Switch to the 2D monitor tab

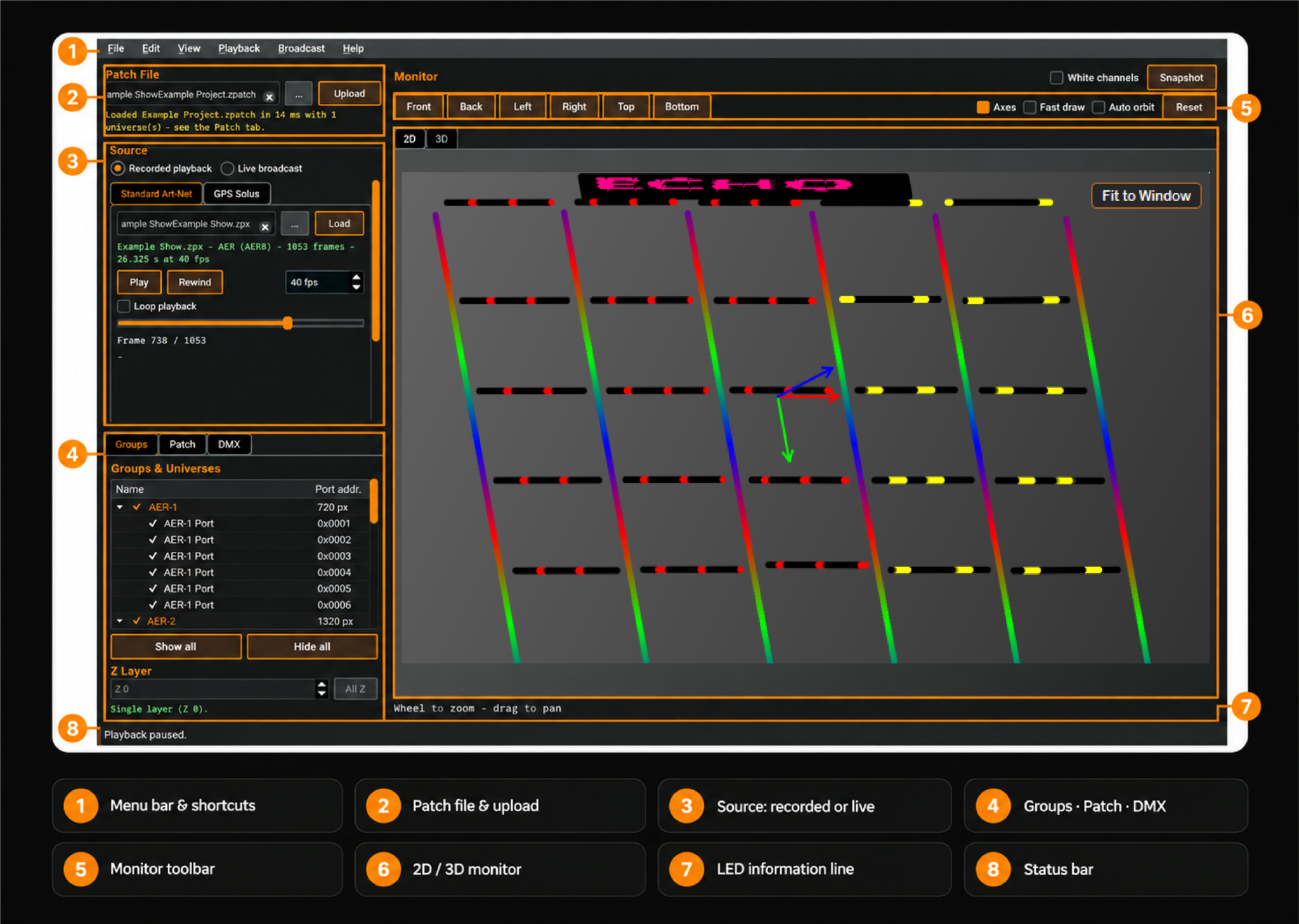[410, 139]
